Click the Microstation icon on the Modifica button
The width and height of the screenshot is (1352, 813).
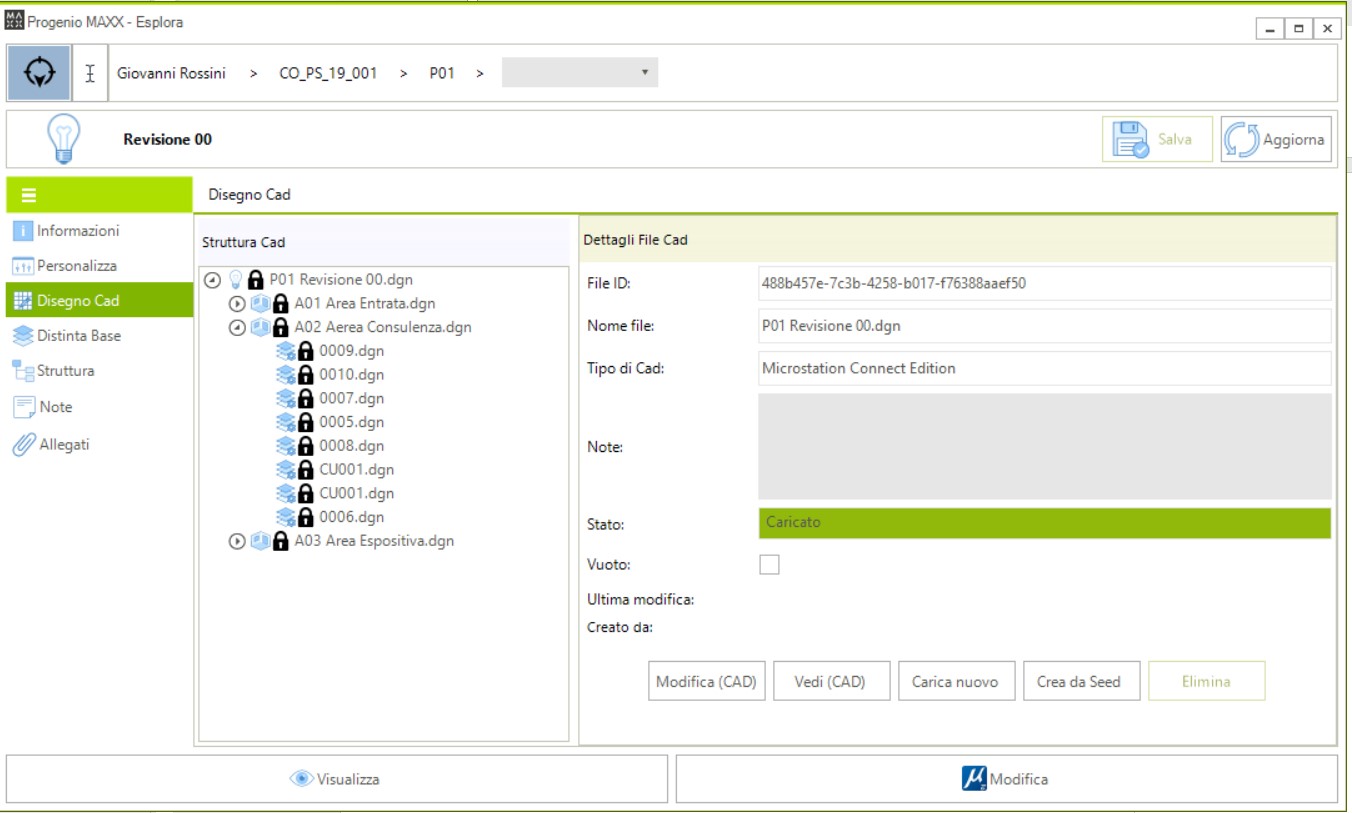tap(974, 779)
